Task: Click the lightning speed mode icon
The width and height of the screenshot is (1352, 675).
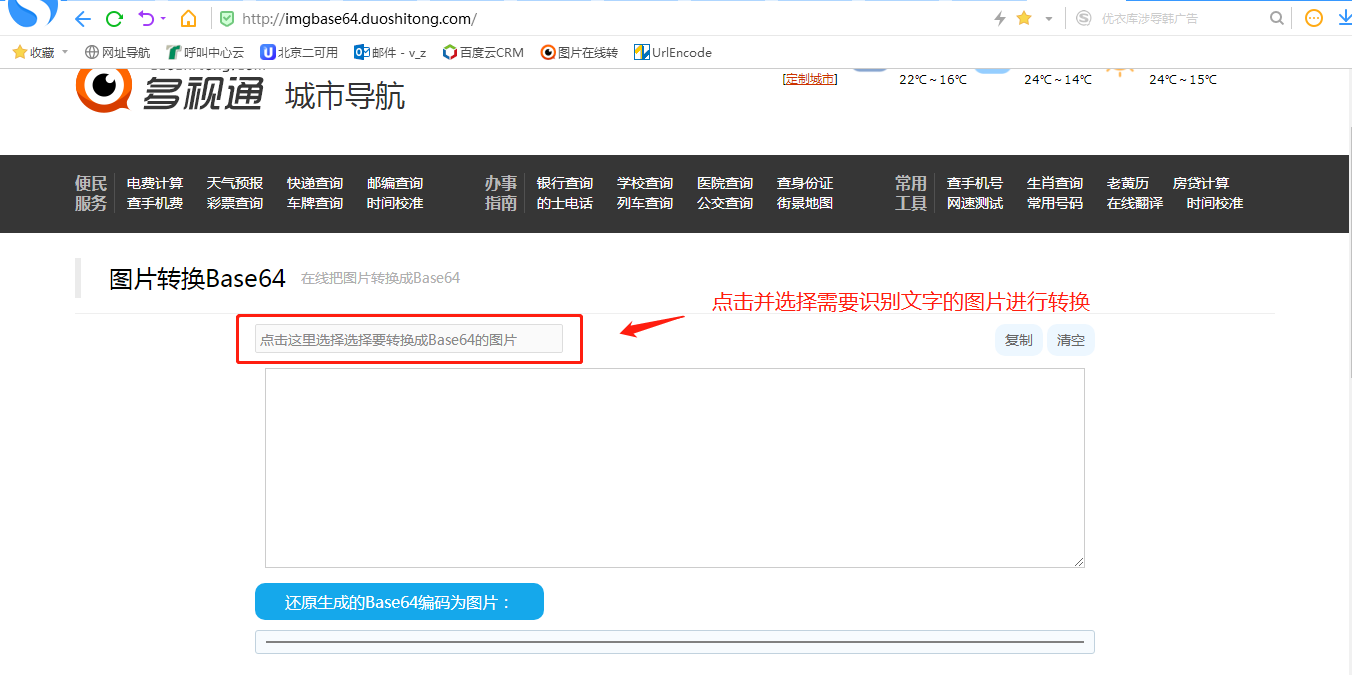Action: (x=1000, y=18)
